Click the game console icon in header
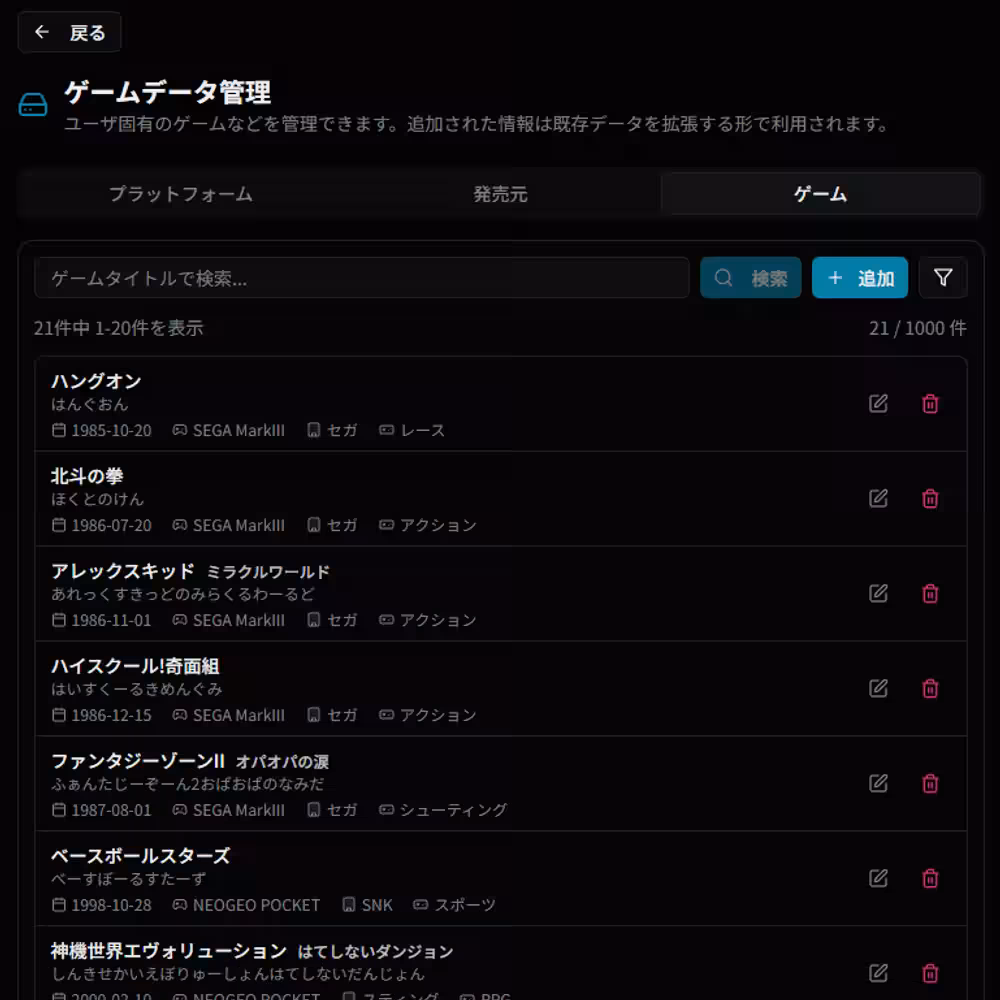The height and width of the screenshot is (1000, 1000). point(29,102)
